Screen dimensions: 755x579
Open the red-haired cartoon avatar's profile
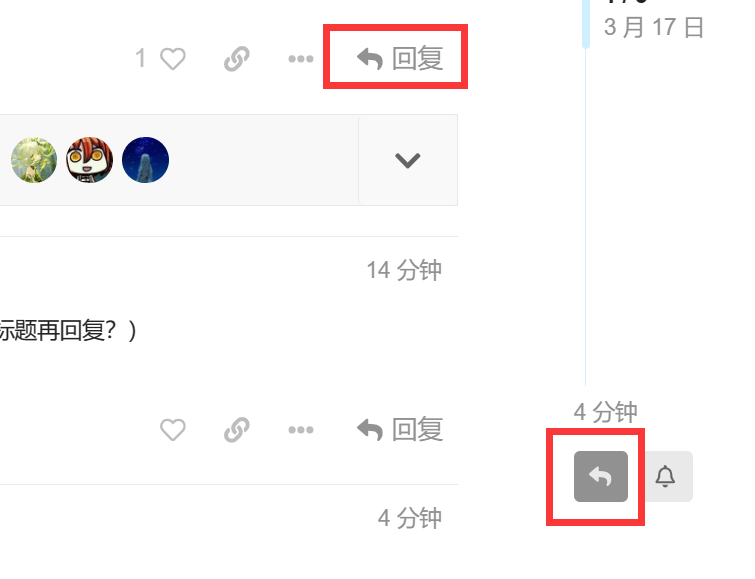tap(90, 160)
